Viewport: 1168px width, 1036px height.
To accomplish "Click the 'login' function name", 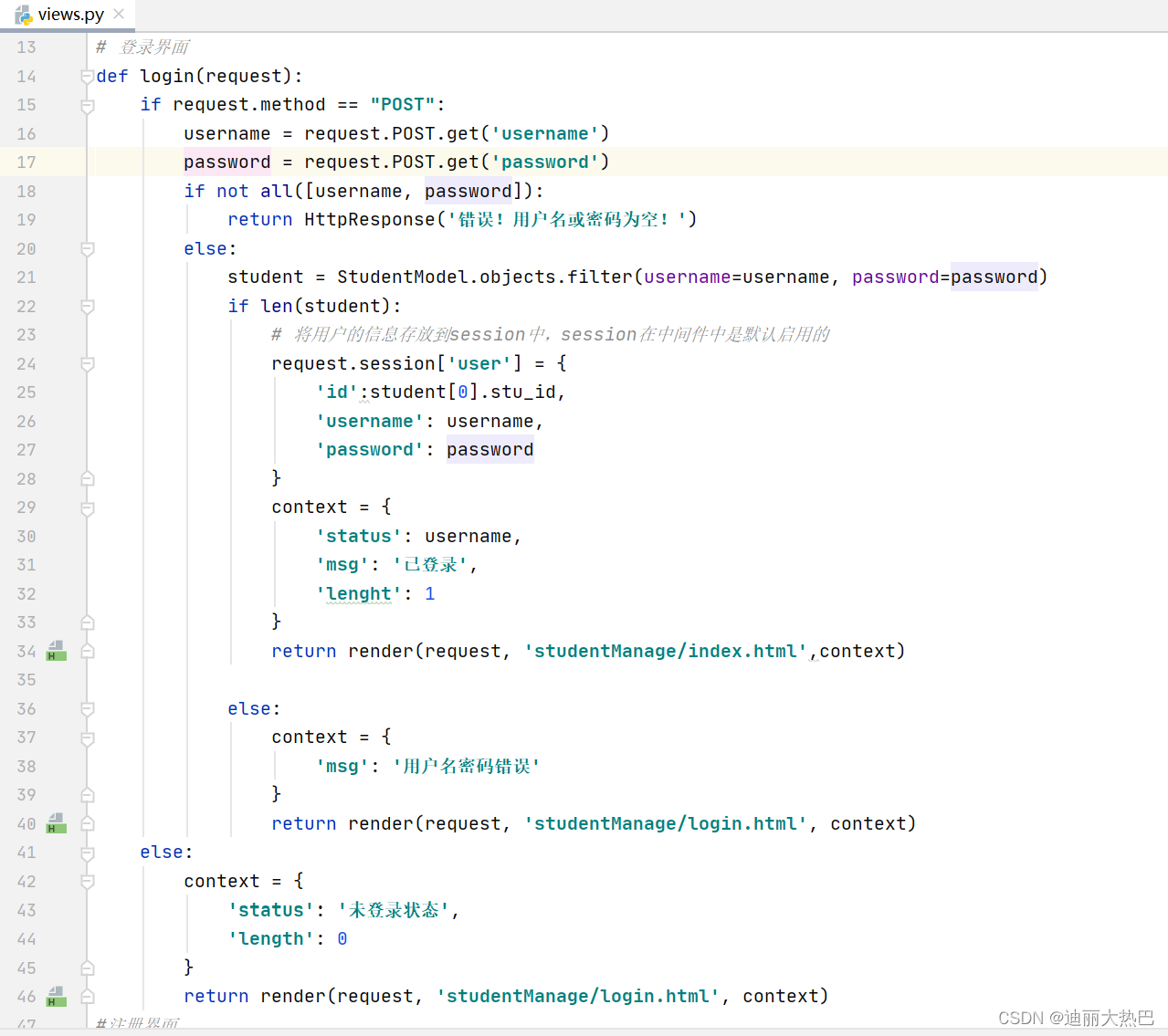I will 167,76.
